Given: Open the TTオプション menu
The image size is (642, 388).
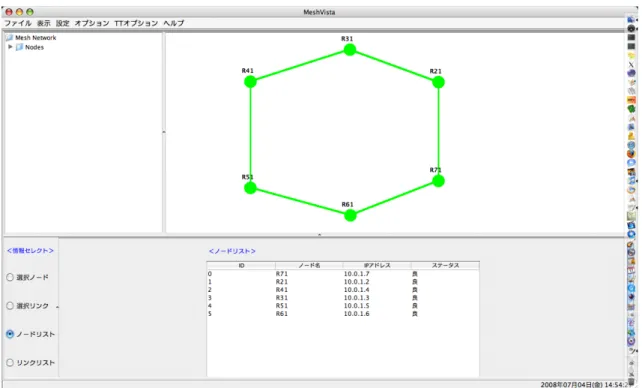Looking at the screenshot, I should 136,23.
